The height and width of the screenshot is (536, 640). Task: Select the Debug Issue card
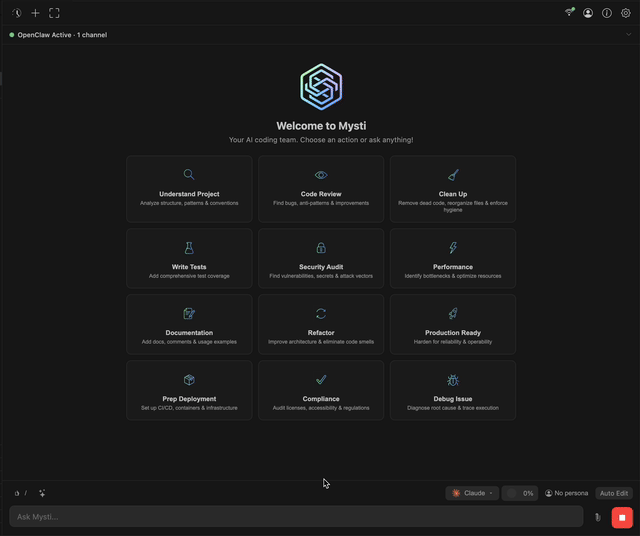click(453, 390)
